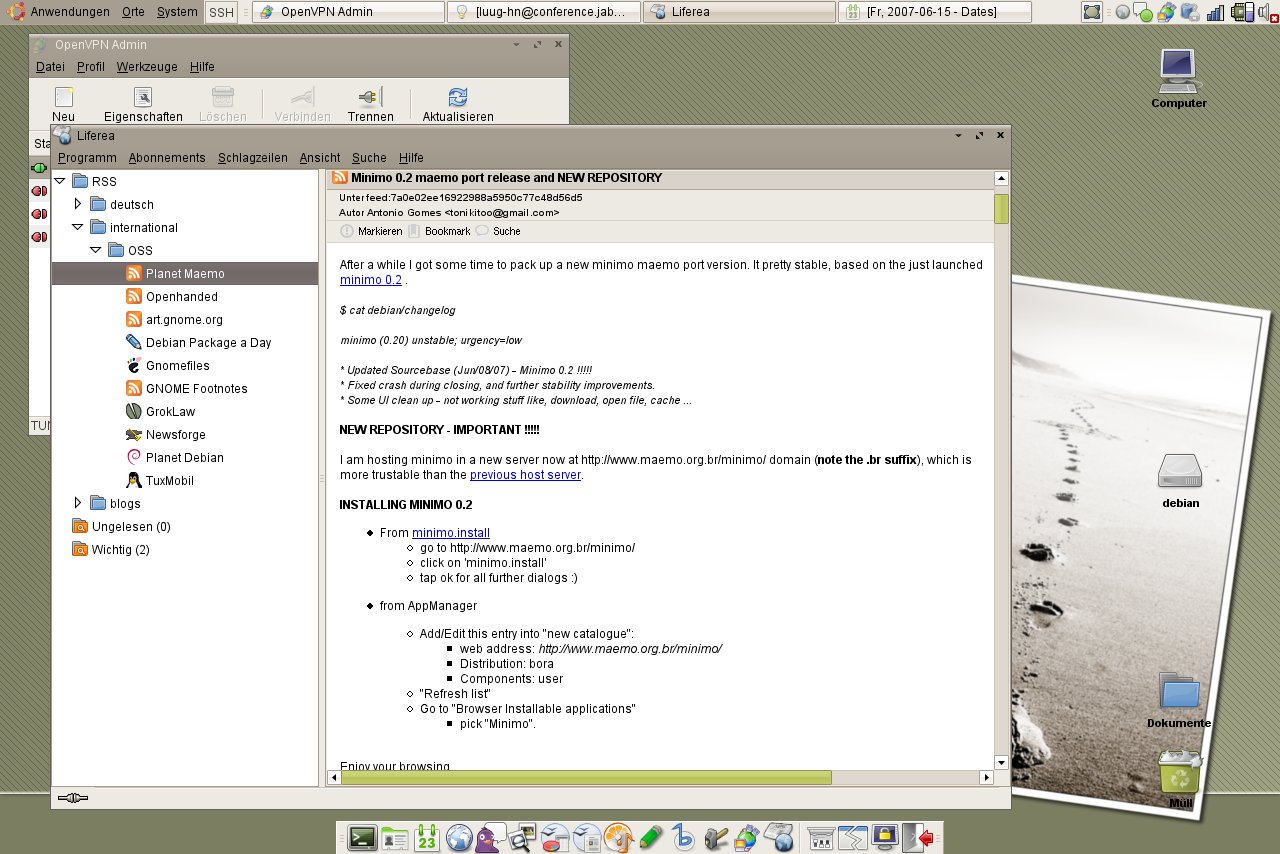Viewport: 1280px width, 854px height.
Task: Open the Abonnements menu
Action: 167,158
